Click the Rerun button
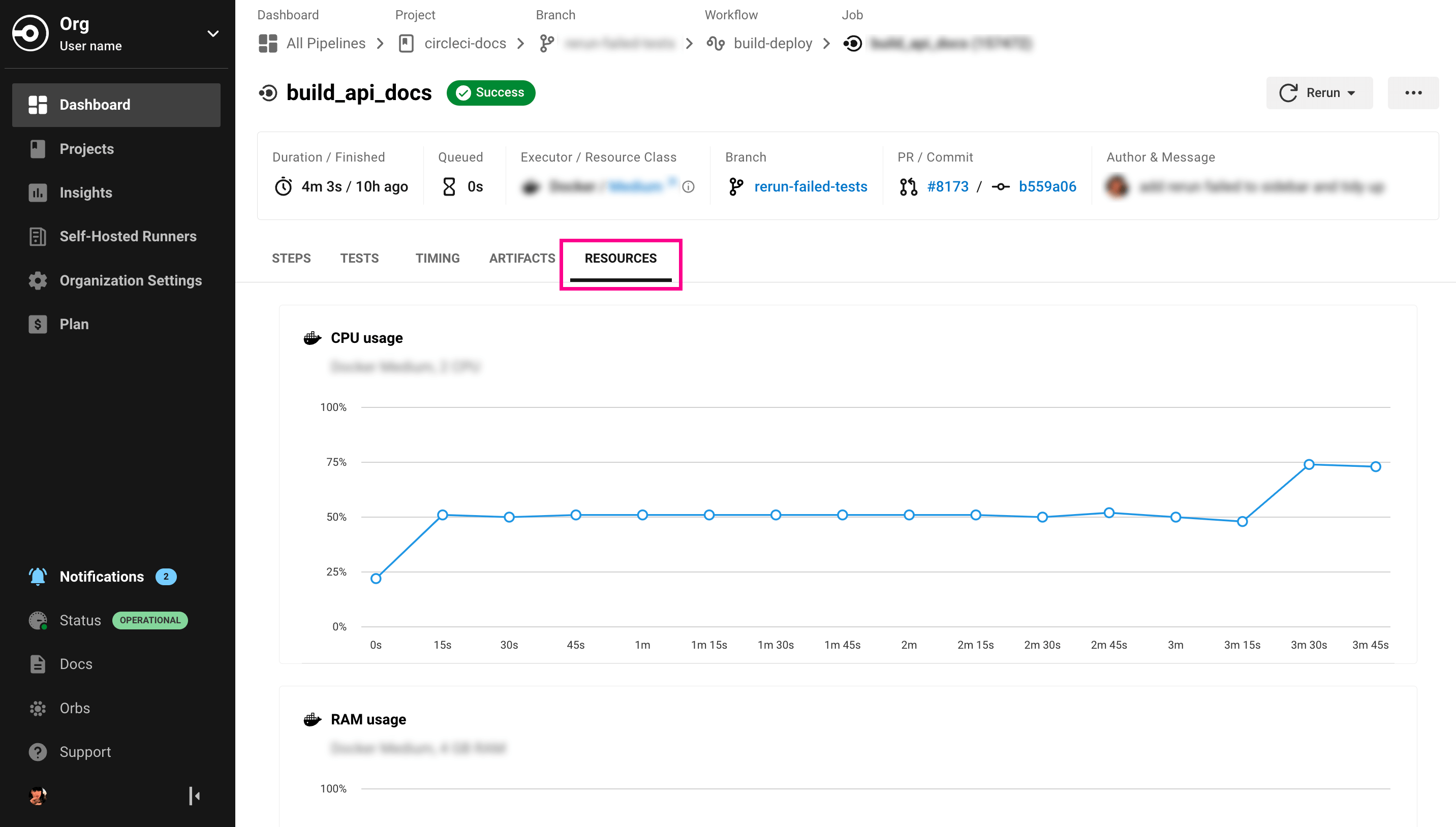1456x827 pixels. coord(1320,92)
